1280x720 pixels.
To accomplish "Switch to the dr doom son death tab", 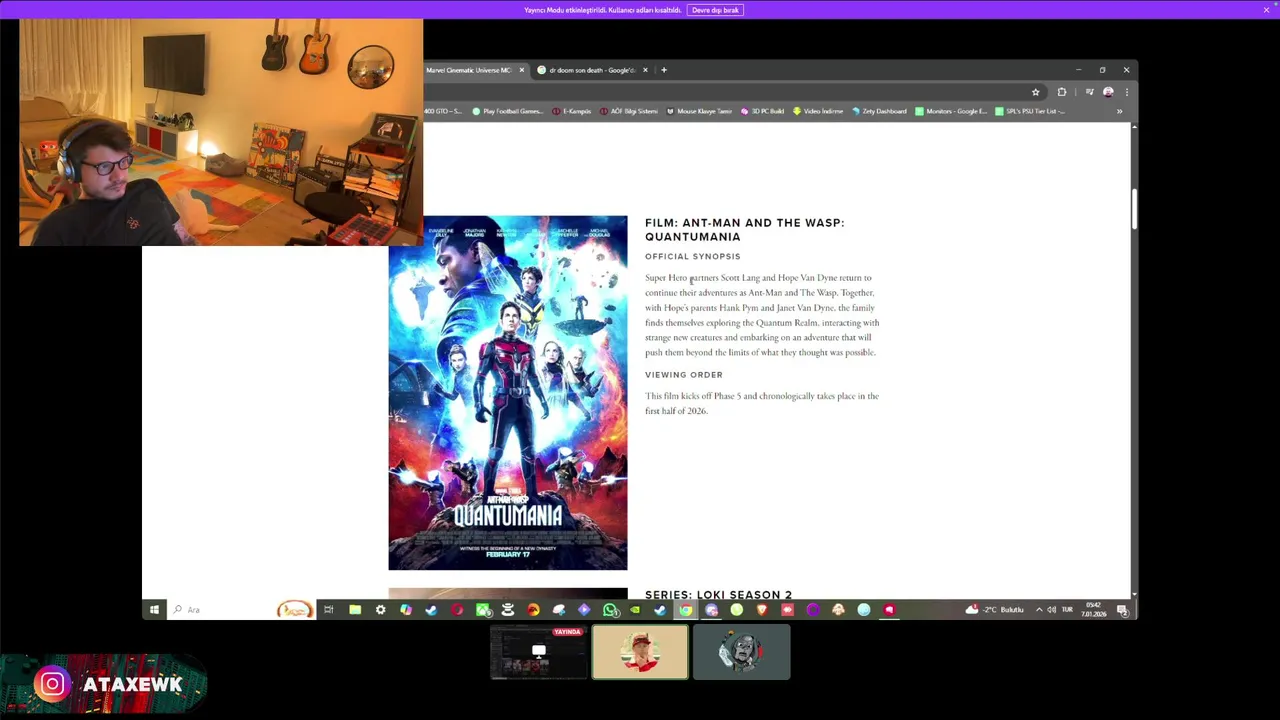I will click(x=592, y=70).
